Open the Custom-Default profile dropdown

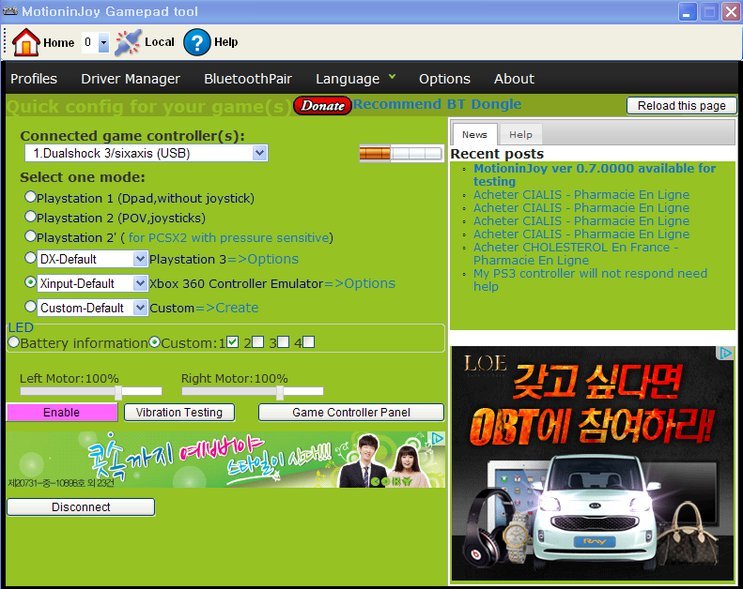click(x=140, y=308)
